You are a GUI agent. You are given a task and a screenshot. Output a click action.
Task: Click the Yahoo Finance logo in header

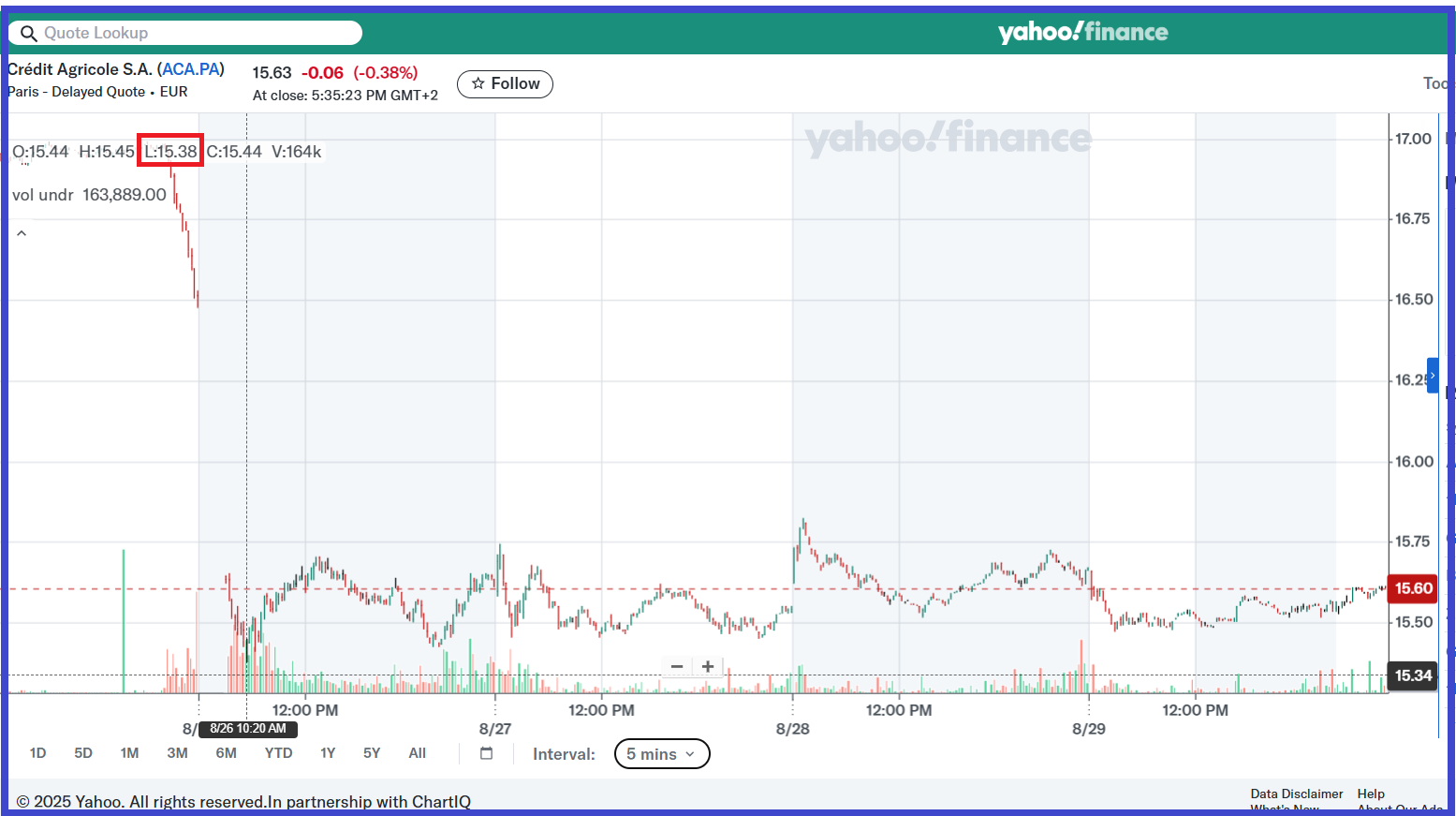click(1082, 33)
